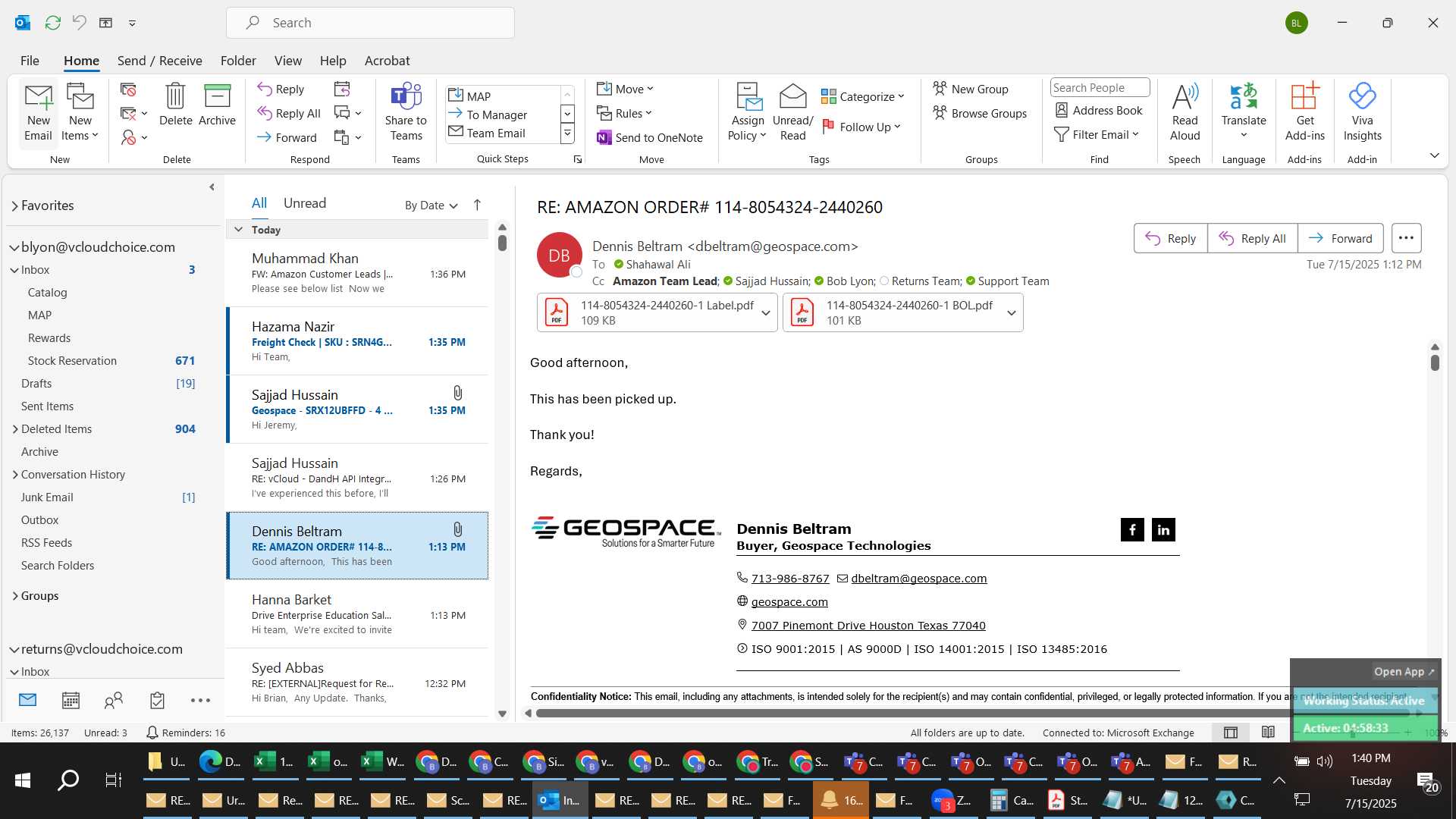Screen dimensions: 1456x819
Task: Expand the Deleted Items folder
Action: pyautogui.click(x=15, y=429)
